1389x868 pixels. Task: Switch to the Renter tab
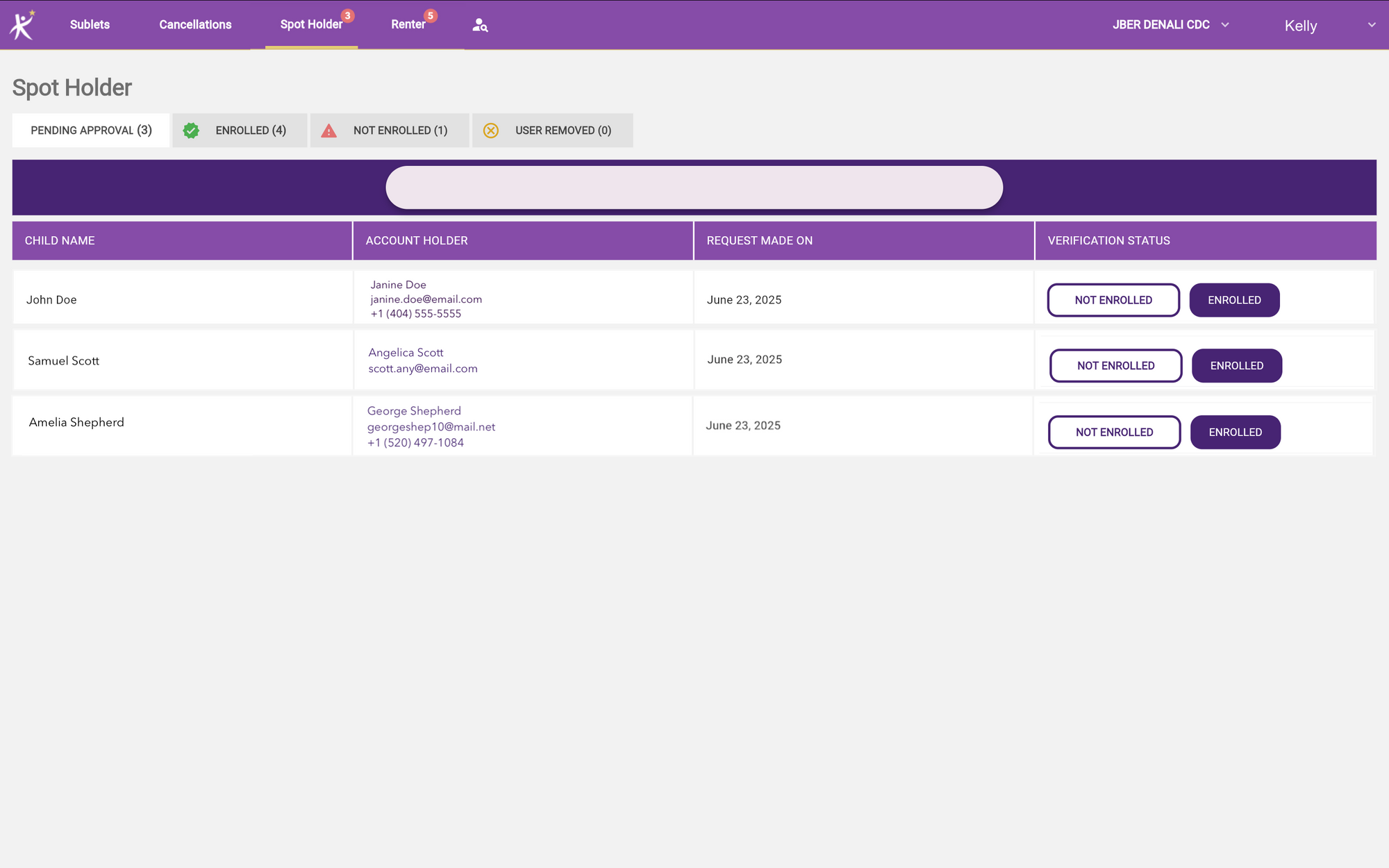click(x=408, y=25)
